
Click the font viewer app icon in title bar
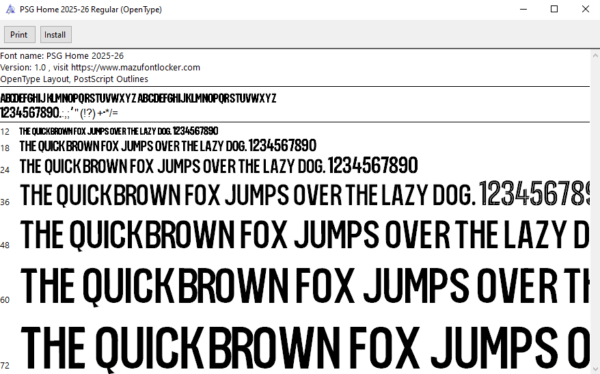10,9
